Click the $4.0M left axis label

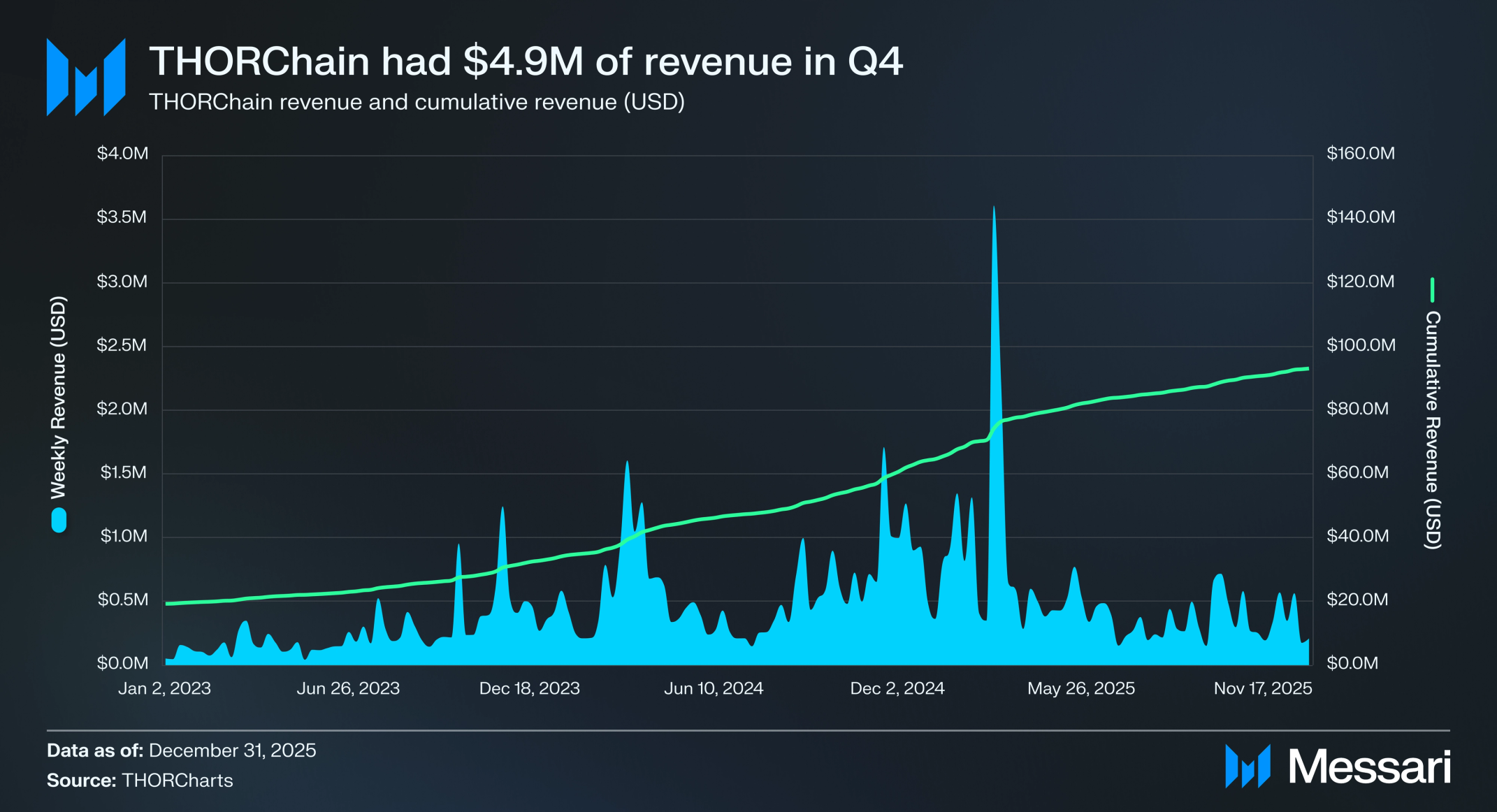click(123, 153)
